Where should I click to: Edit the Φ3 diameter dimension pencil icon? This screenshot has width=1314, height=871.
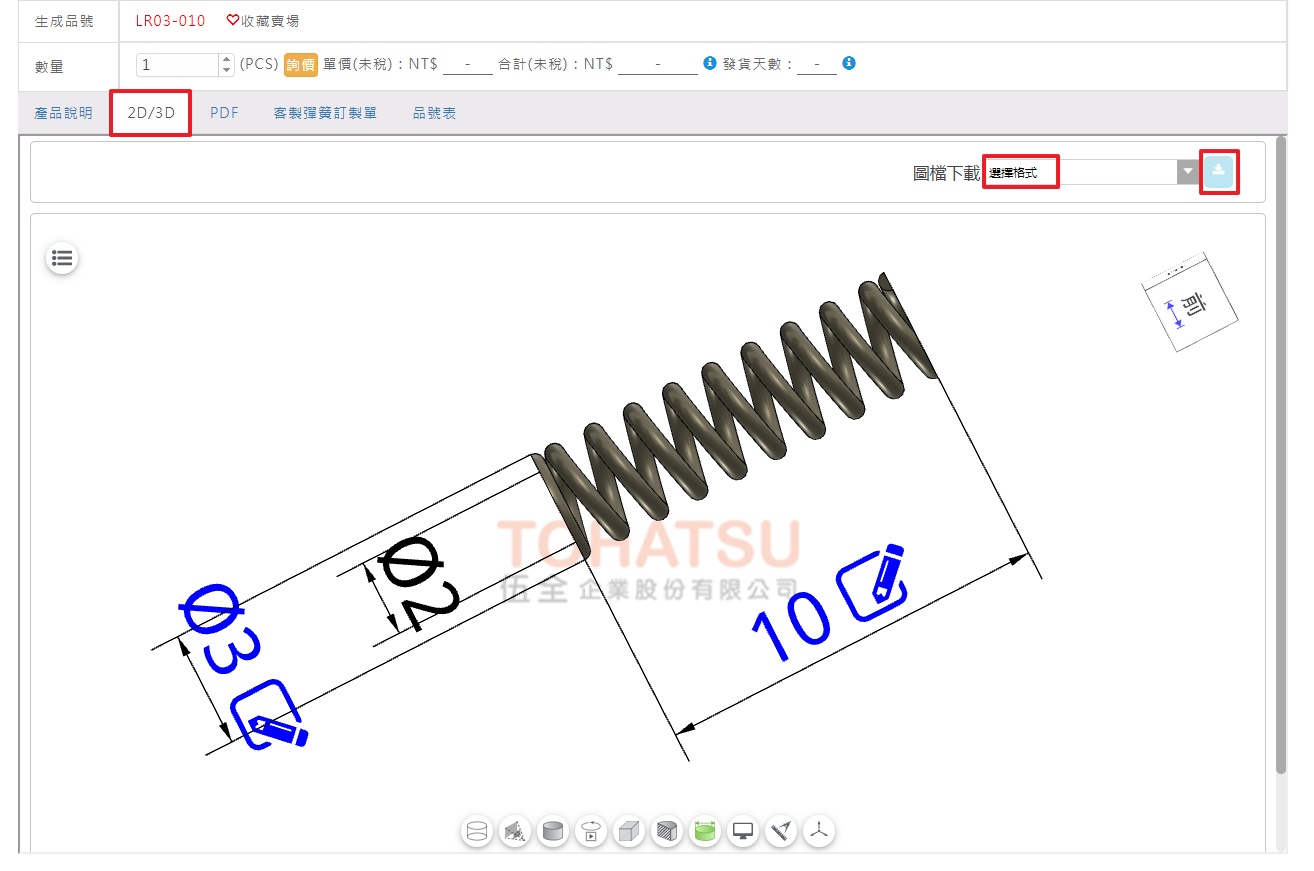pos(268,715)
